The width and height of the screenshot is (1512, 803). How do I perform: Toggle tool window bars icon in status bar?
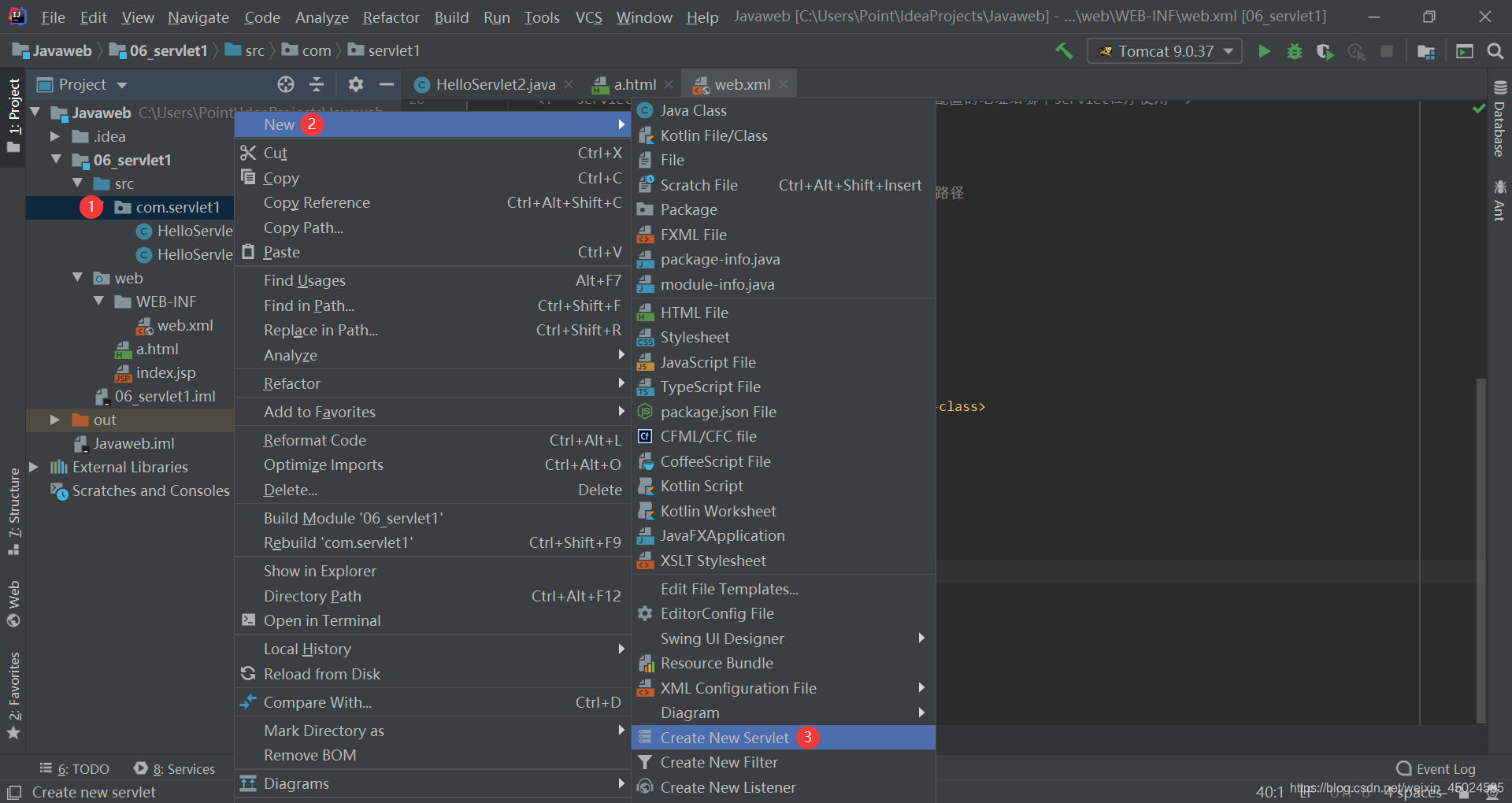(x=14, y=793)
